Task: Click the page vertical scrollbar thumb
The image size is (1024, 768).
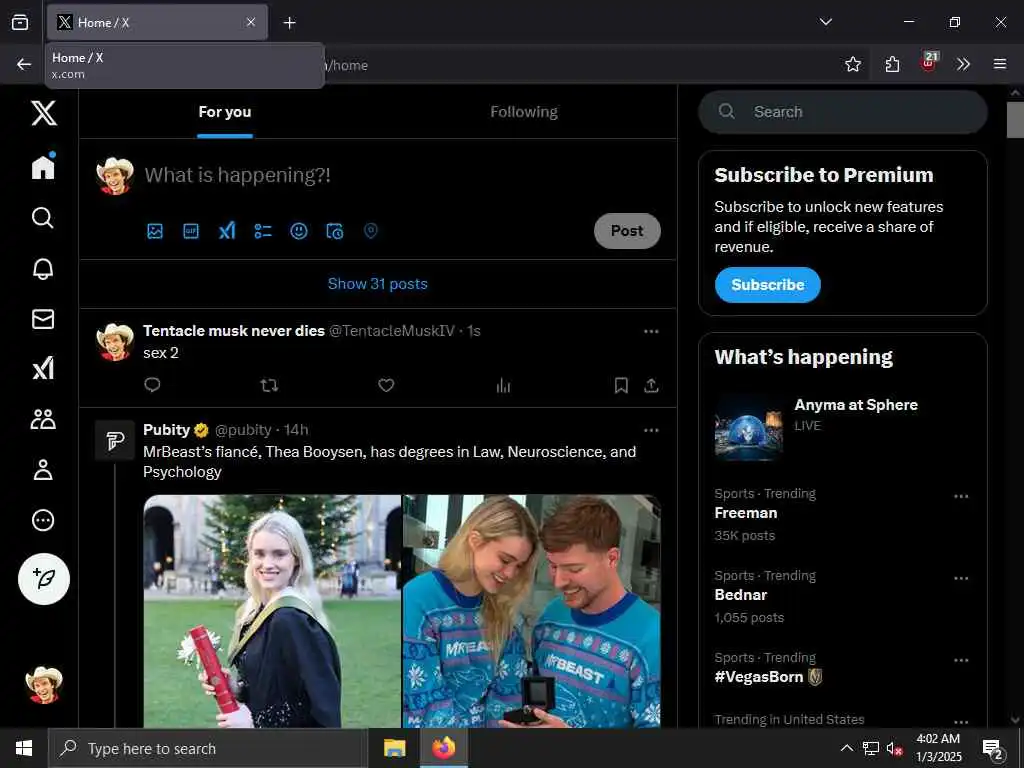Action: tap(1015, 120)
